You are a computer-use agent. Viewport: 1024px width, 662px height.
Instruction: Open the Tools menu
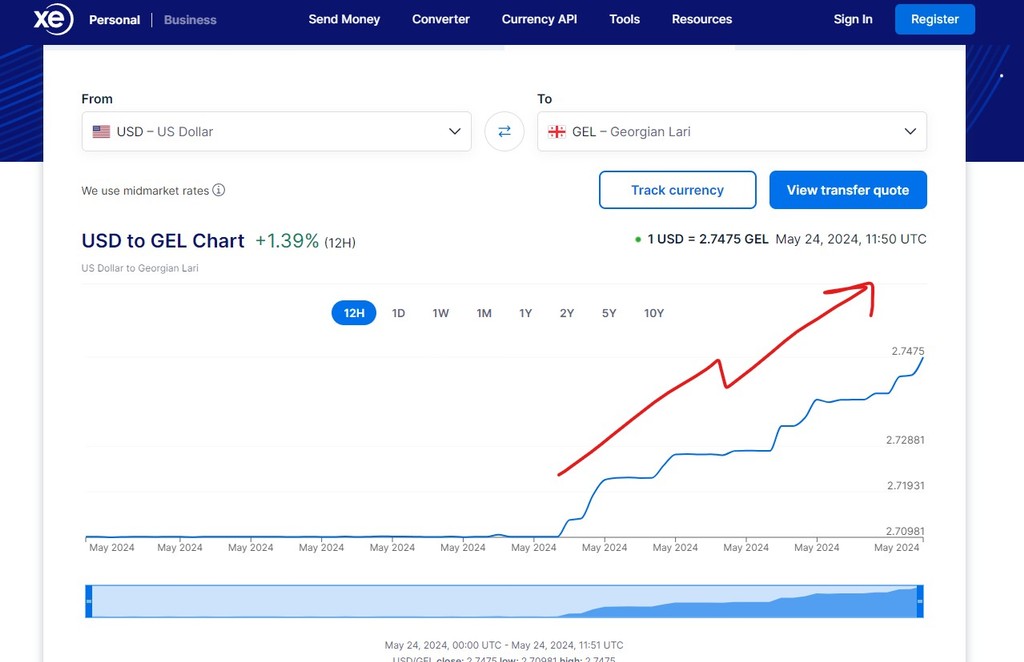click(625, 19)
